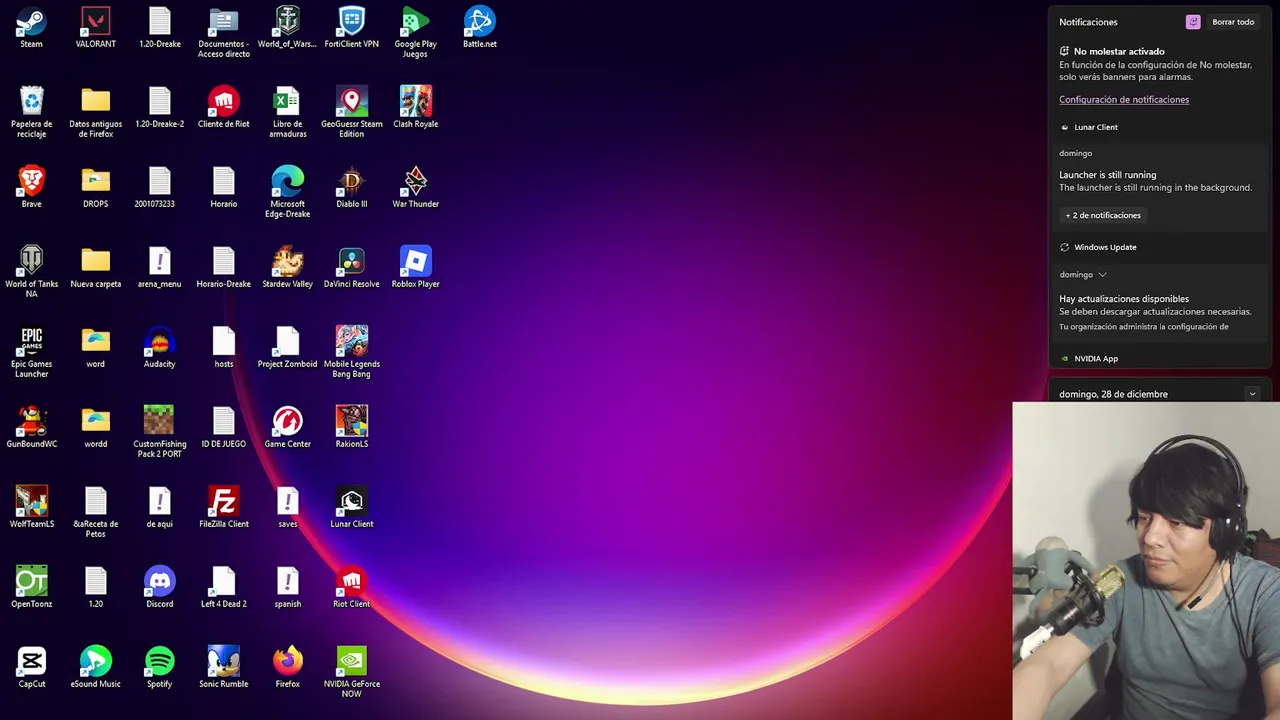
Task: Select the arena_menu file icon
Action: pyautogui.click(x=159, y=268)
